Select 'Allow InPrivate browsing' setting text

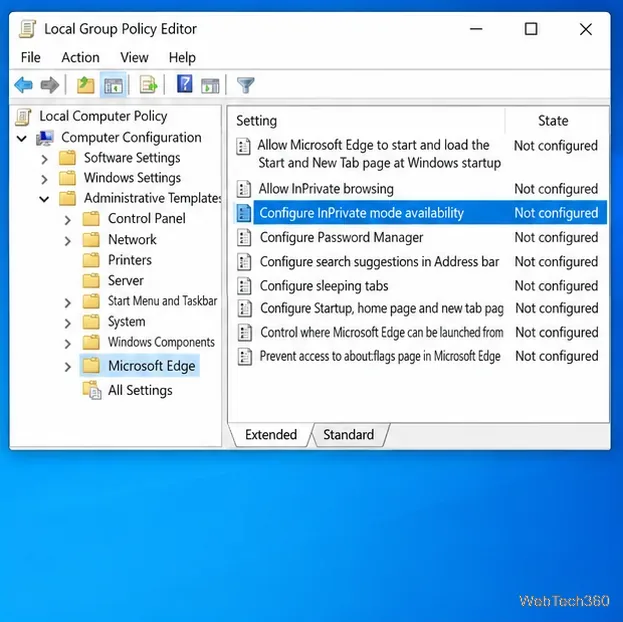click(x=326, y=189)
